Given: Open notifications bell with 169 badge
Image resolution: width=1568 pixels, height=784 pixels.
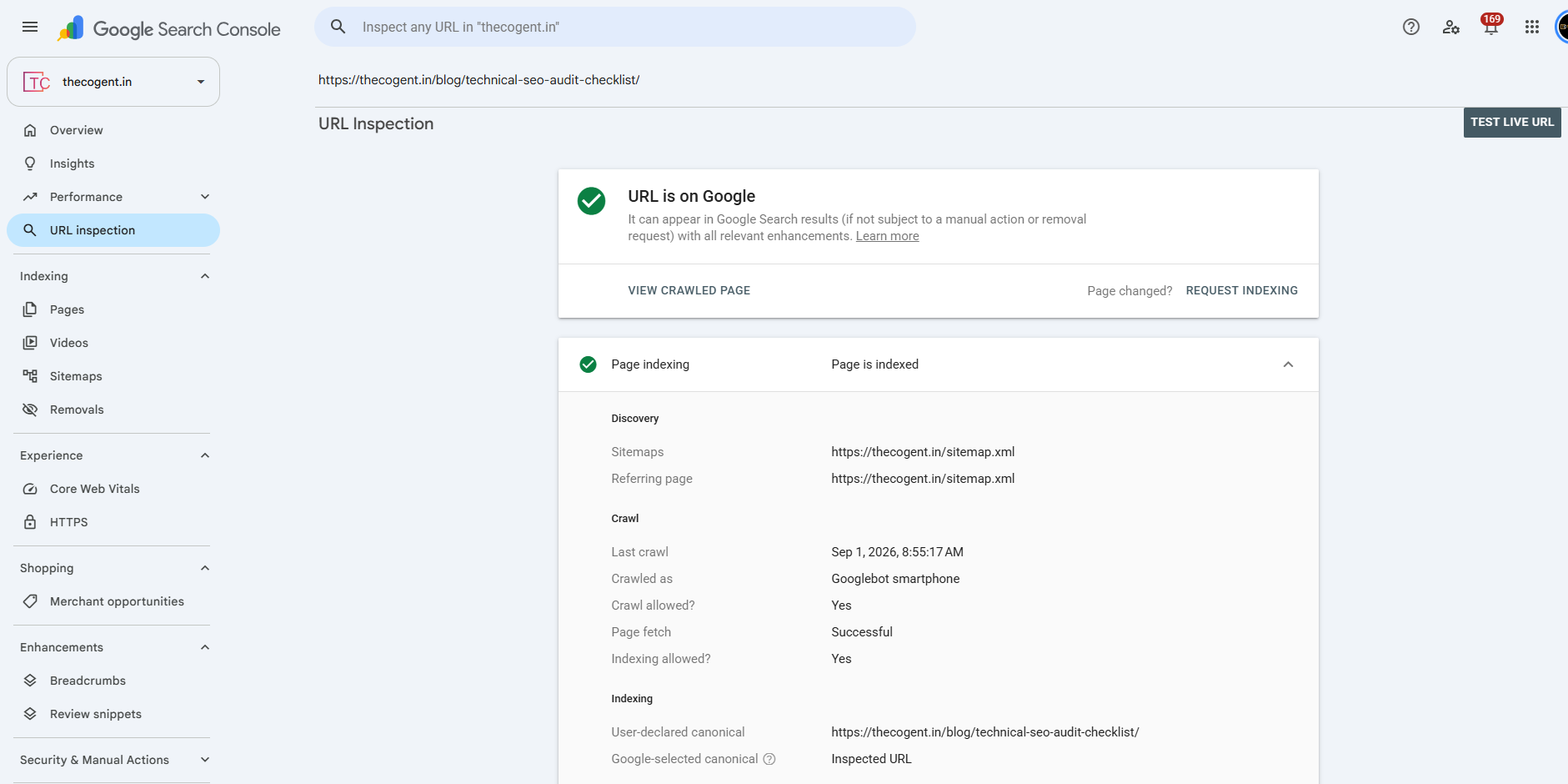Looking at the screenshot, I should tap(1491, 26).
